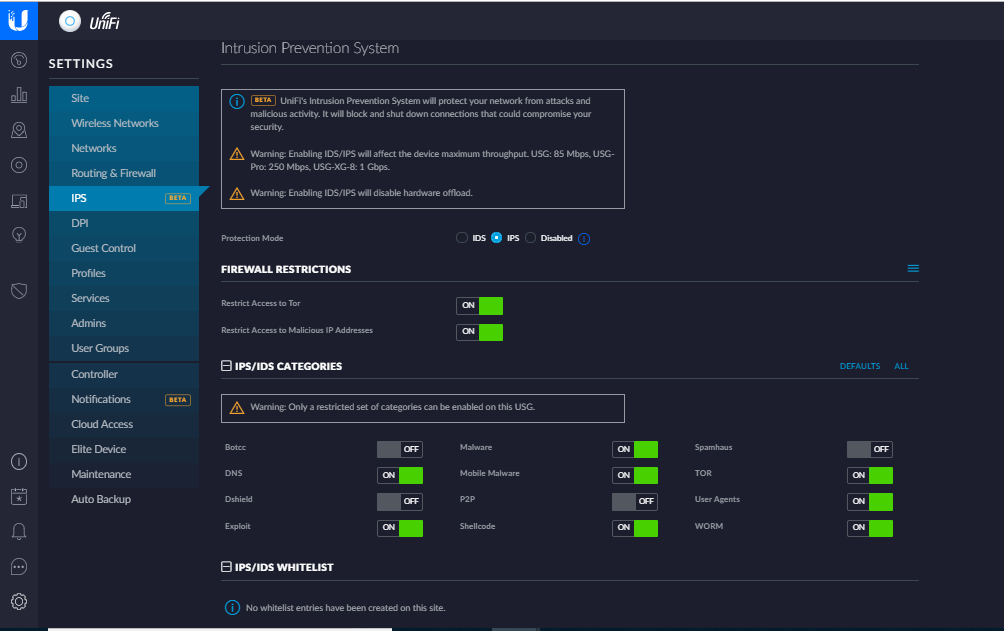This screenshot has width=1004, height=631.
Task: Open the Dashboard icon in left sidebar
Action: [19, 60]
